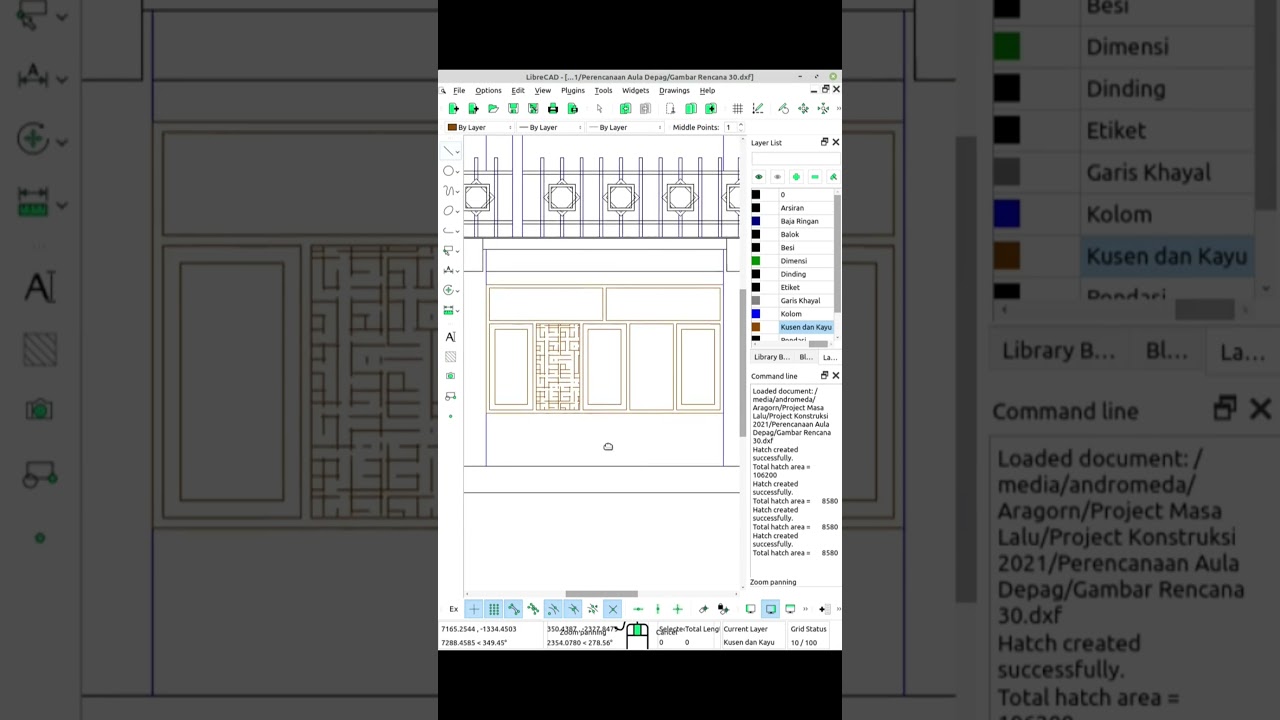Viewport: 1280px width, 720px height.
Task: Float the Command line panel
Action: 824,376
